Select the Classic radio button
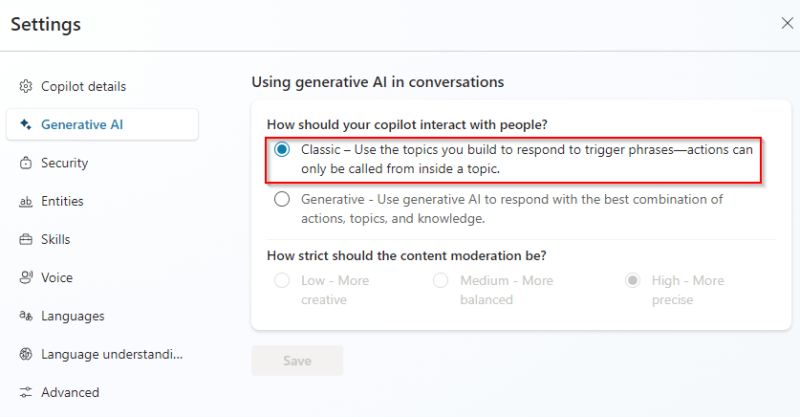Image resolution: width=800 pixels, height=417 pixels. click(x=283, y=150)
